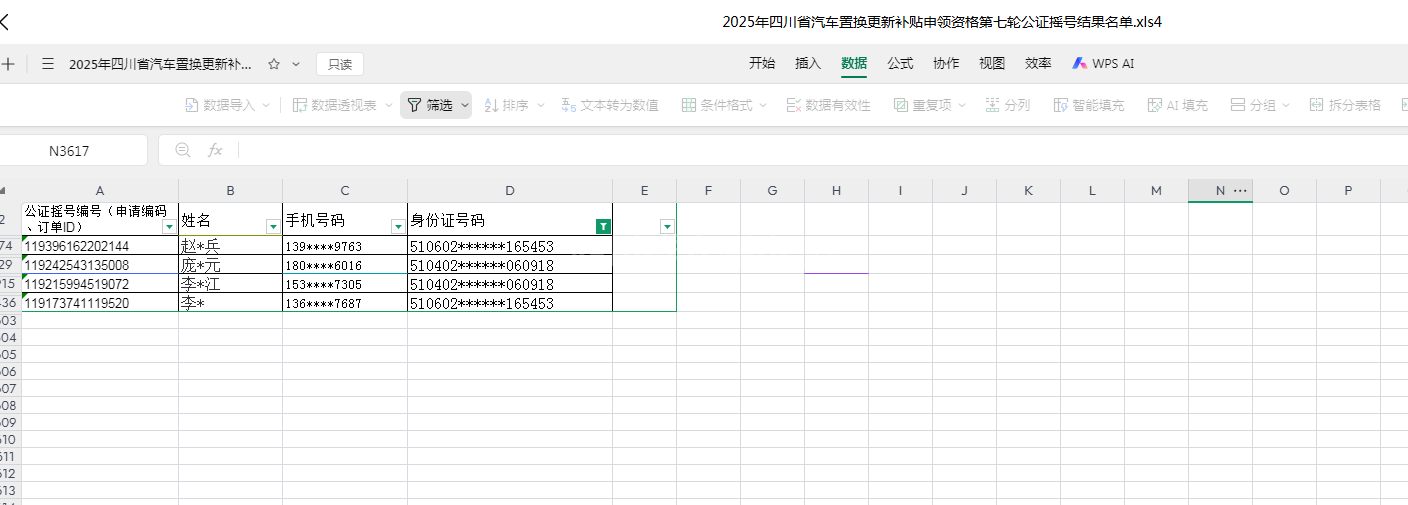The height and width of the screenshot is (505, 1408).
Task: Open filter dropdown on 姓名 column
Action: click(x=272, y=227)
